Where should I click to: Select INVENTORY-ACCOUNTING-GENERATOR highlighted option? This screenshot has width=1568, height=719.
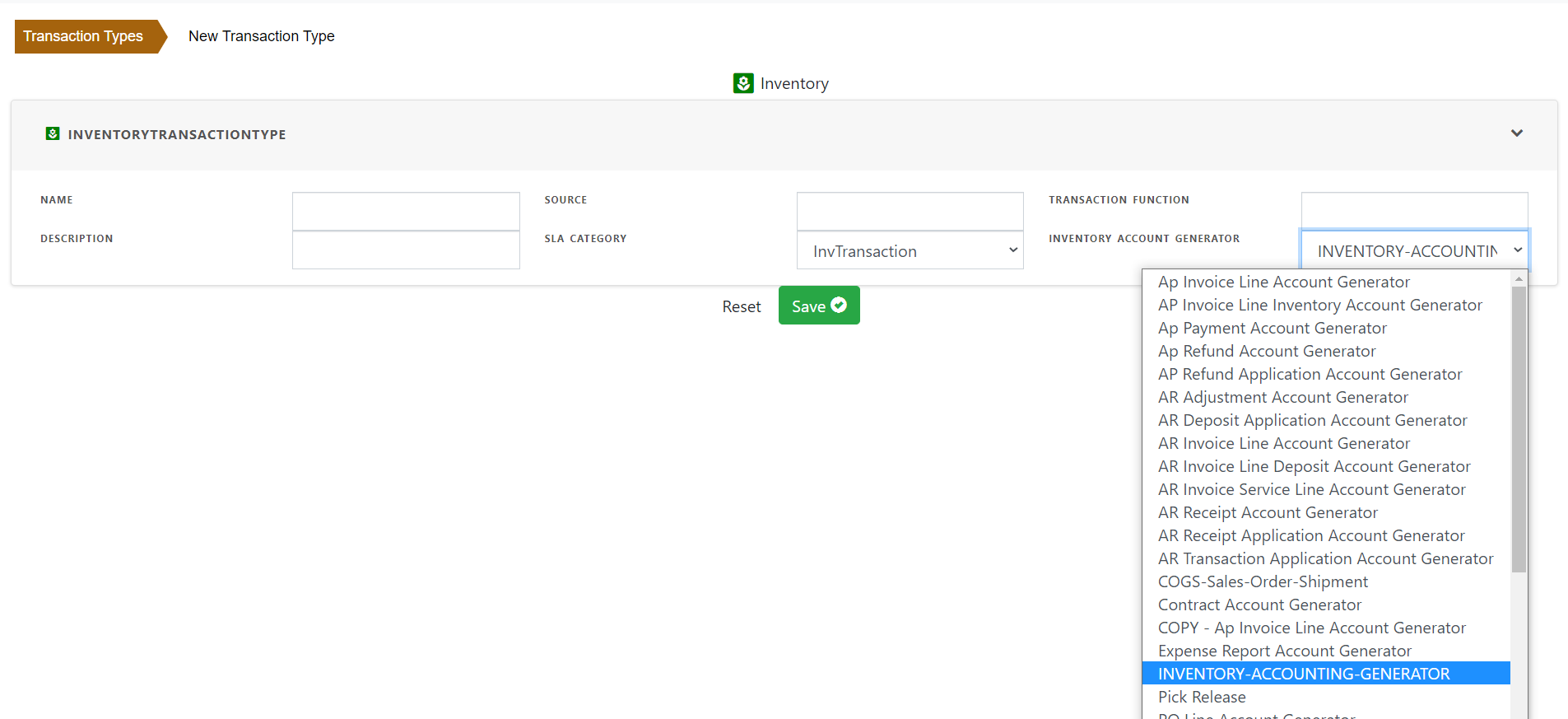click(x=1326, y=674)
